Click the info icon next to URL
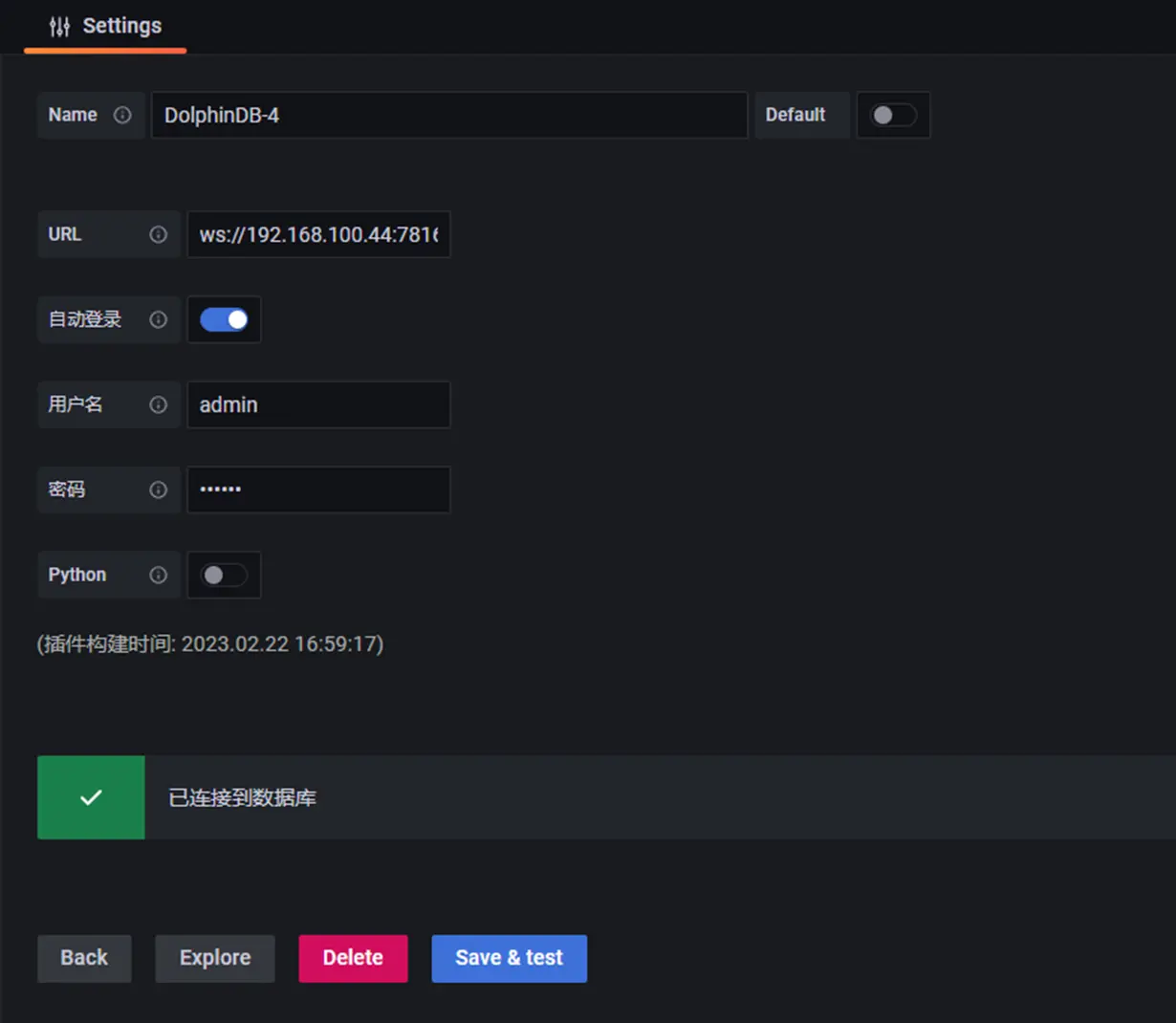 [158, 234]
